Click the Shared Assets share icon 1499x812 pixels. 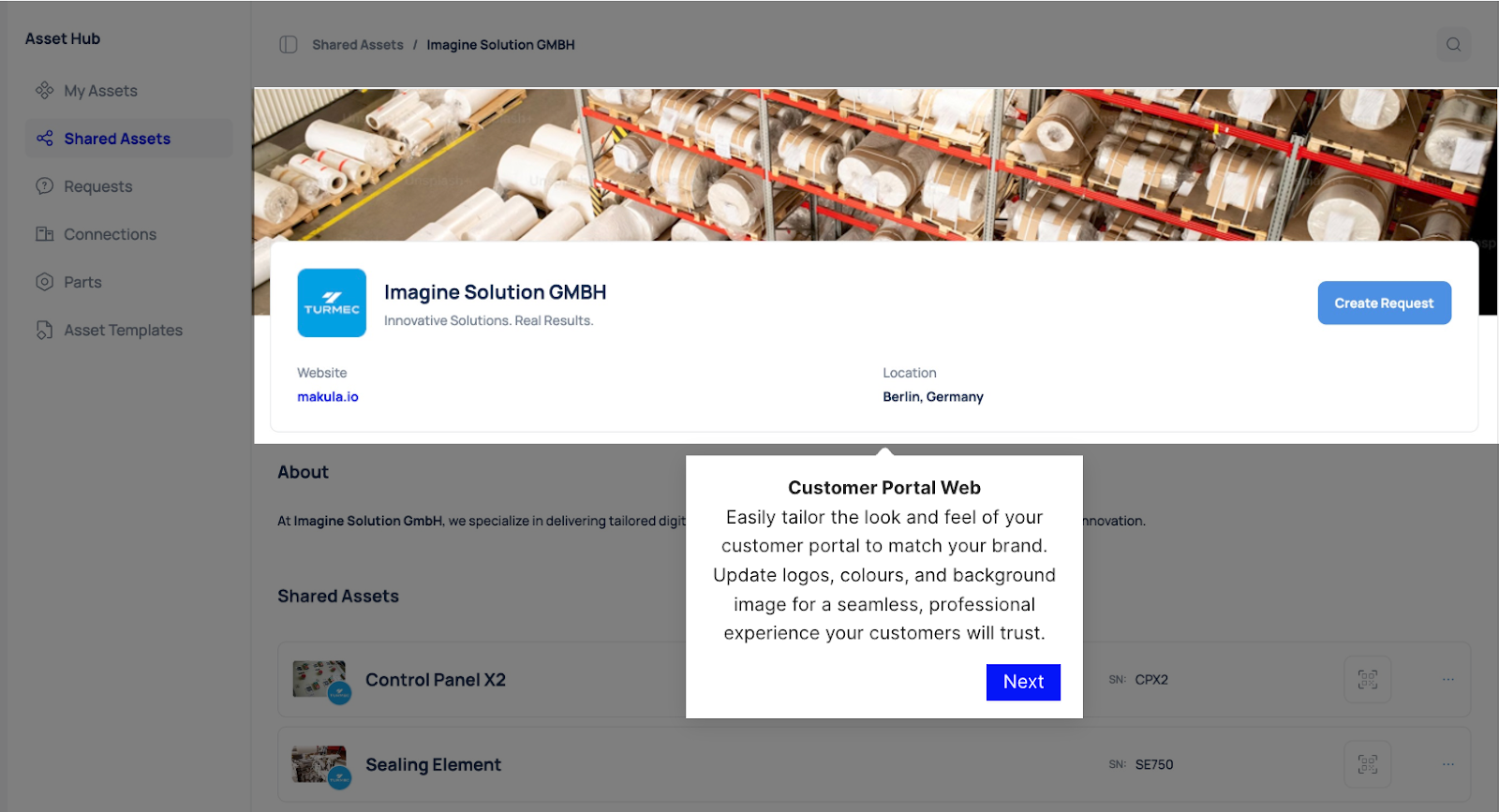pos(44,139)
